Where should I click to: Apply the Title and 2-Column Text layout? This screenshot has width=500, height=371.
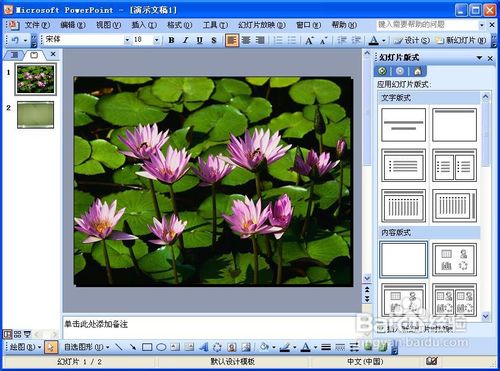(x=454, y=165)
